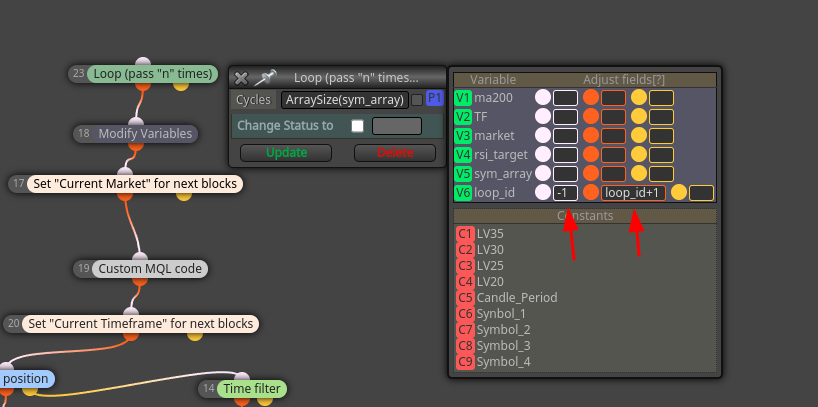The width and height of the screenshot is (818, 407).
Task: Enable the Change Status to checkbox
Action: click(x=357, y=126)
